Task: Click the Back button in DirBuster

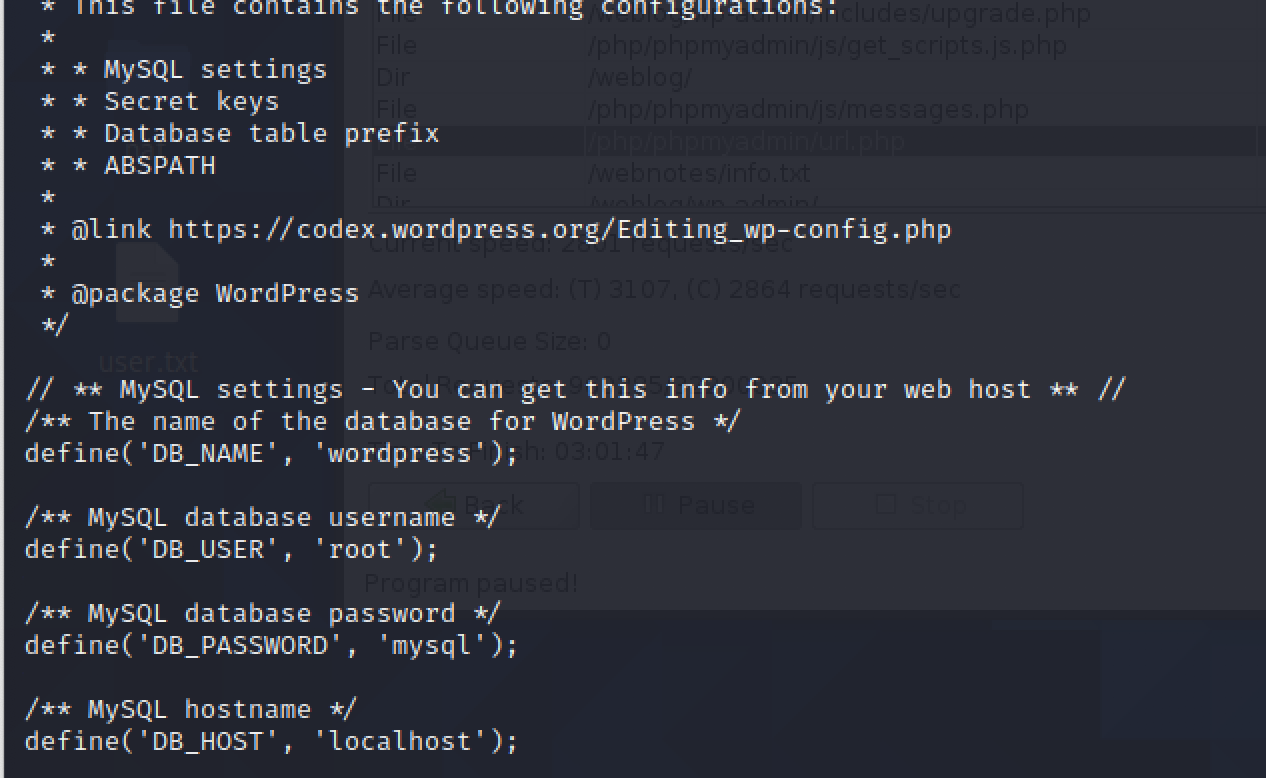Action: click(474, 505)
